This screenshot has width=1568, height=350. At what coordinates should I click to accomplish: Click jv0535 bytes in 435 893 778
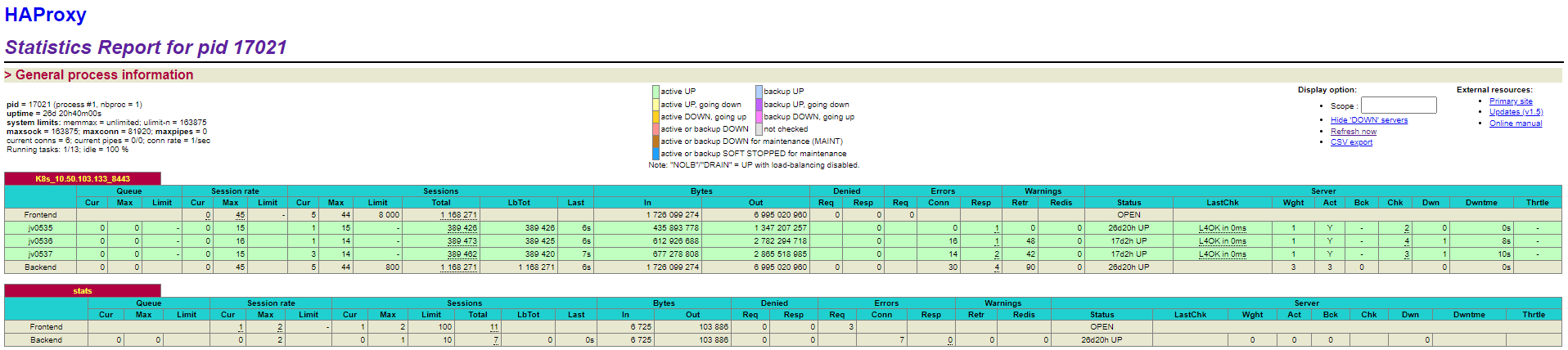[675, 228]
